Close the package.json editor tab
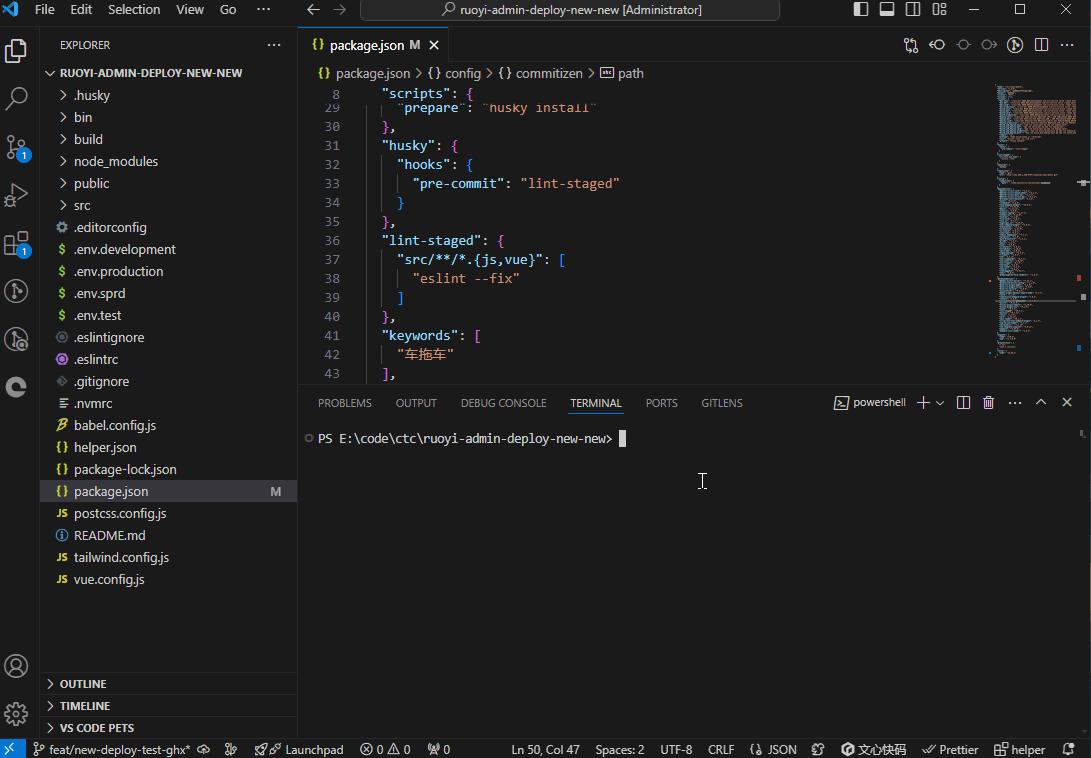This screenshot has height=758, width=1091. coord(434,45)
